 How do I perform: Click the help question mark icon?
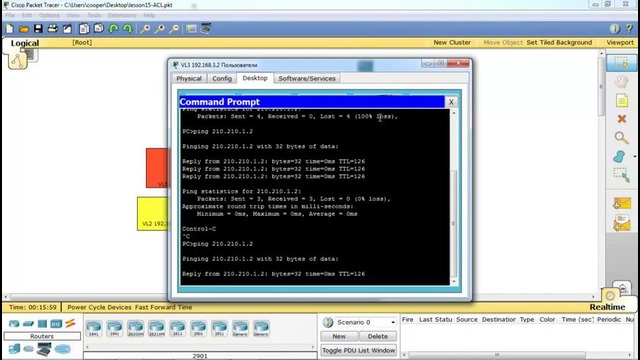tap(629, 29)
